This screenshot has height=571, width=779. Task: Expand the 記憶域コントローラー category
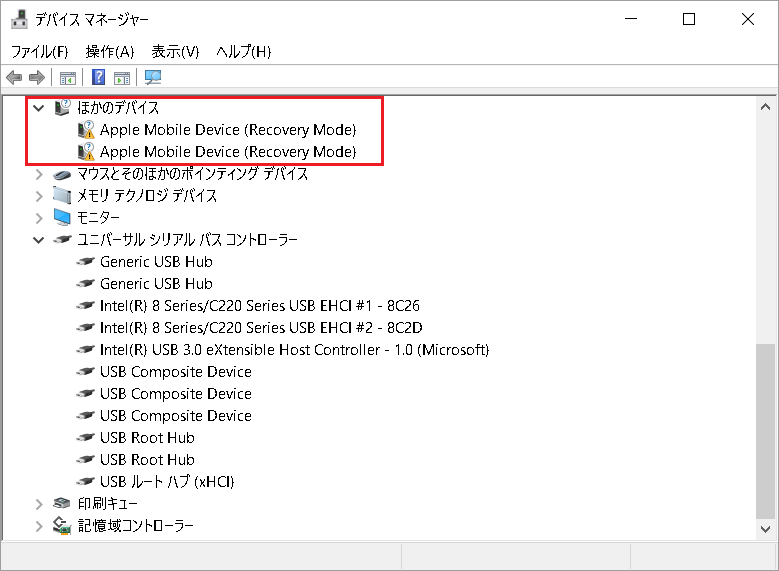pyautogui.click(x=39, y=526)
